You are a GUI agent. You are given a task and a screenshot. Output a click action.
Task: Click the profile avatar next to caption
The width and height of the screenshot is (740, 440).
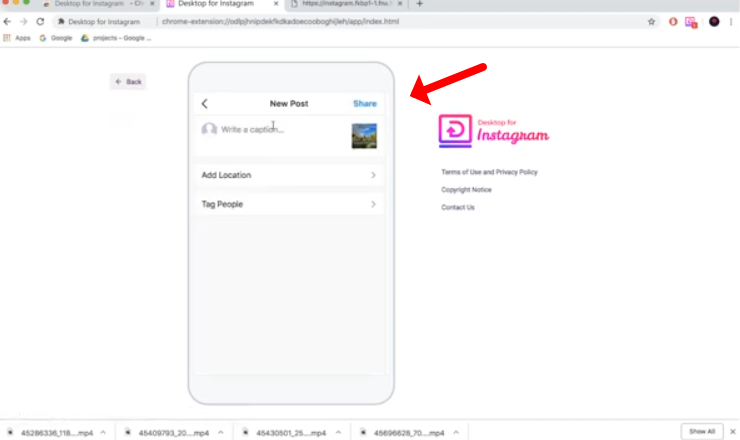click(209, 129)
